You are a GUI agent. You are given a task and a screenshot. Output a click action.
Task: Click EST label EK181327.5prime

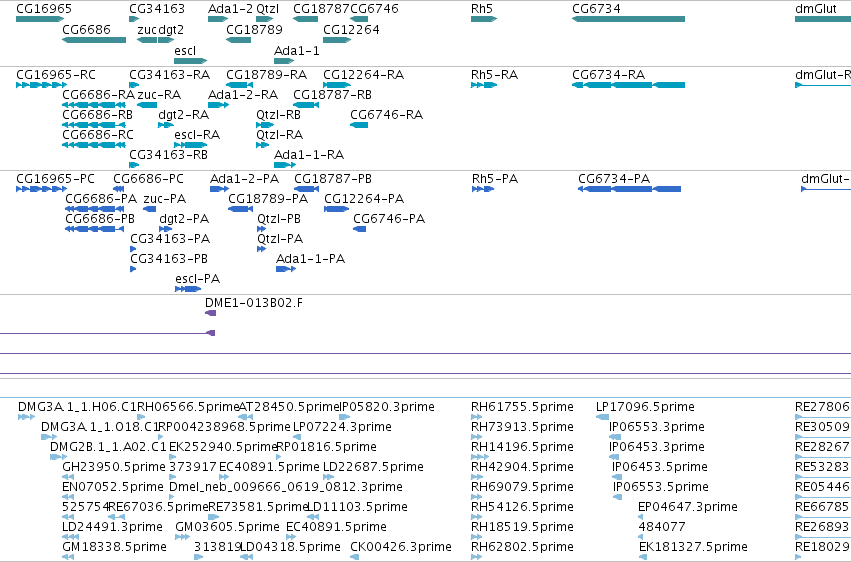click(693, 547)
